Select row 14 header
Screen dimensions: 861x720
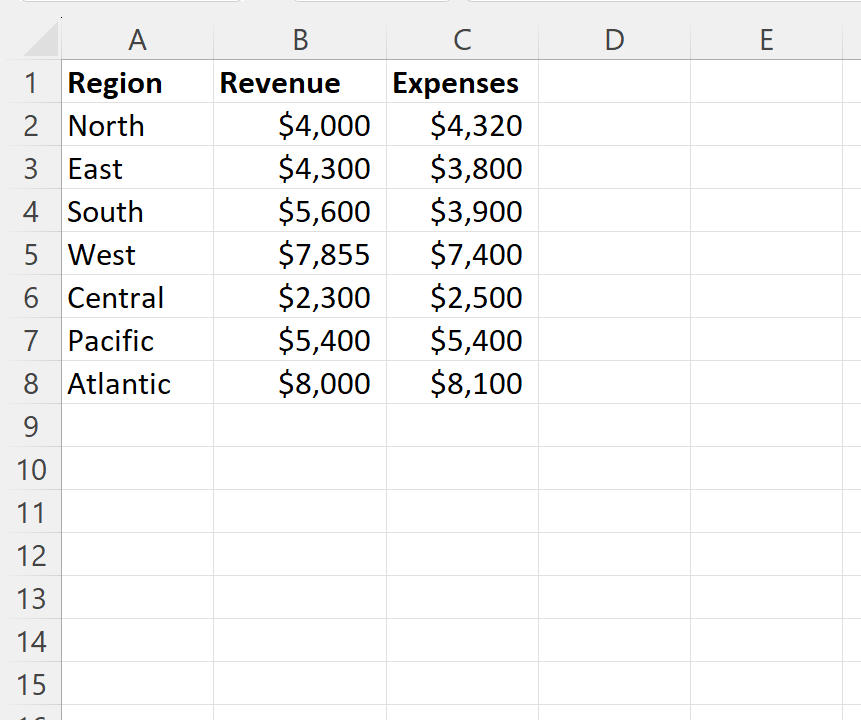(x=31, y=640)
